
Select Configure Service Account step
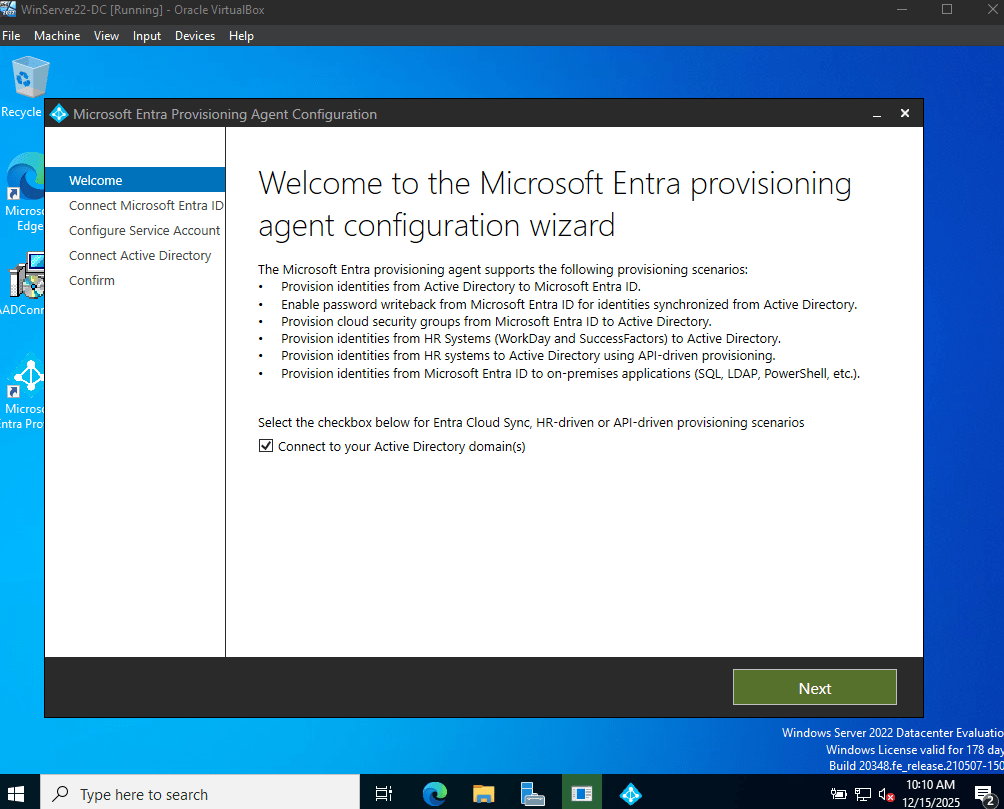[144, 231]
